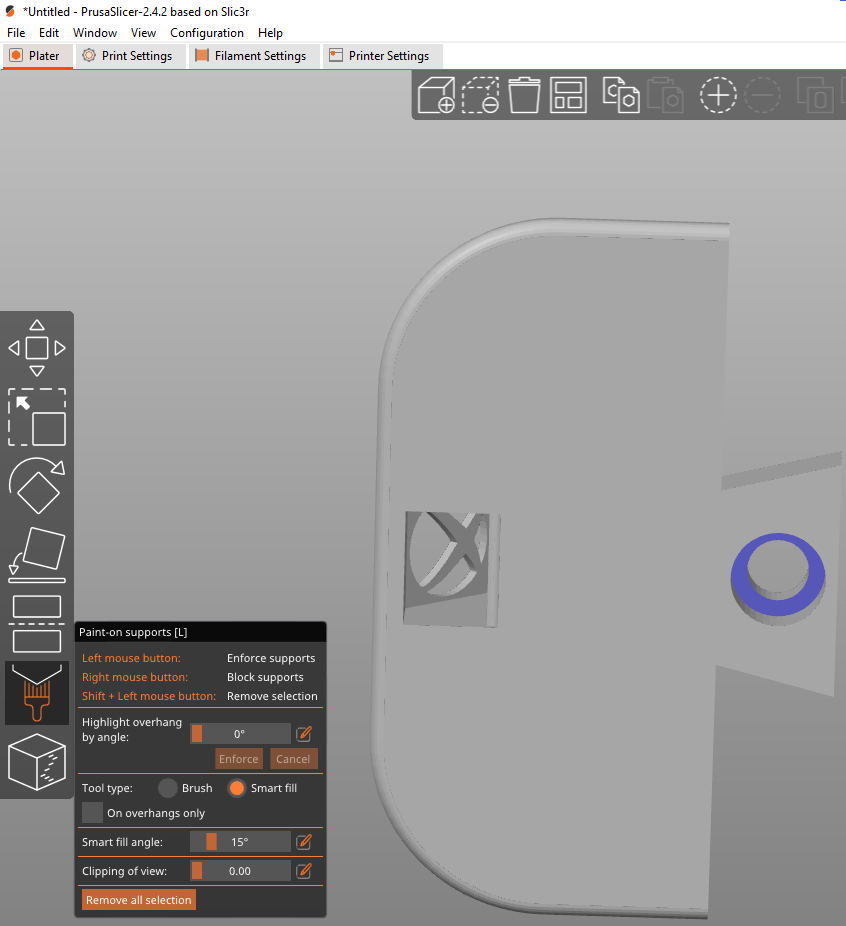846x926 pixels.
Task: Open the Help menu
Action: (270, 32)
